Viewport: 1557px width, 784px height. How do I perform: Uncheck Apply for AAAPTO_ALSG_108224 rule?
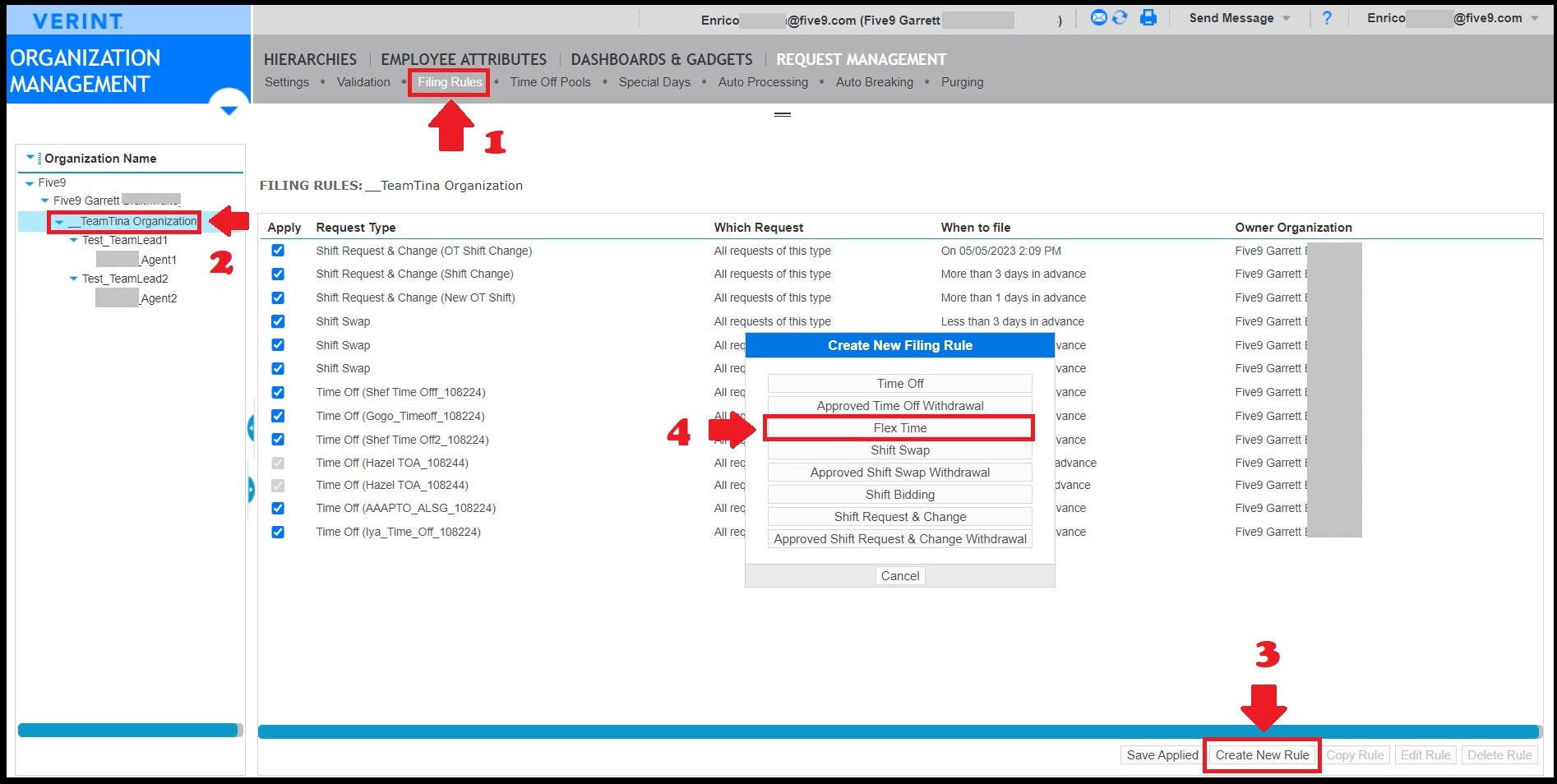[x=278, y=508]
